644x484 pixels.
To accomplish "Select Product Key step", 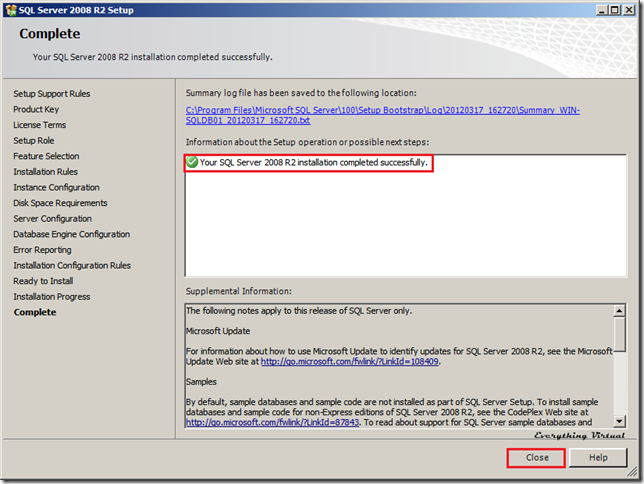I will [x=36, y=109].
